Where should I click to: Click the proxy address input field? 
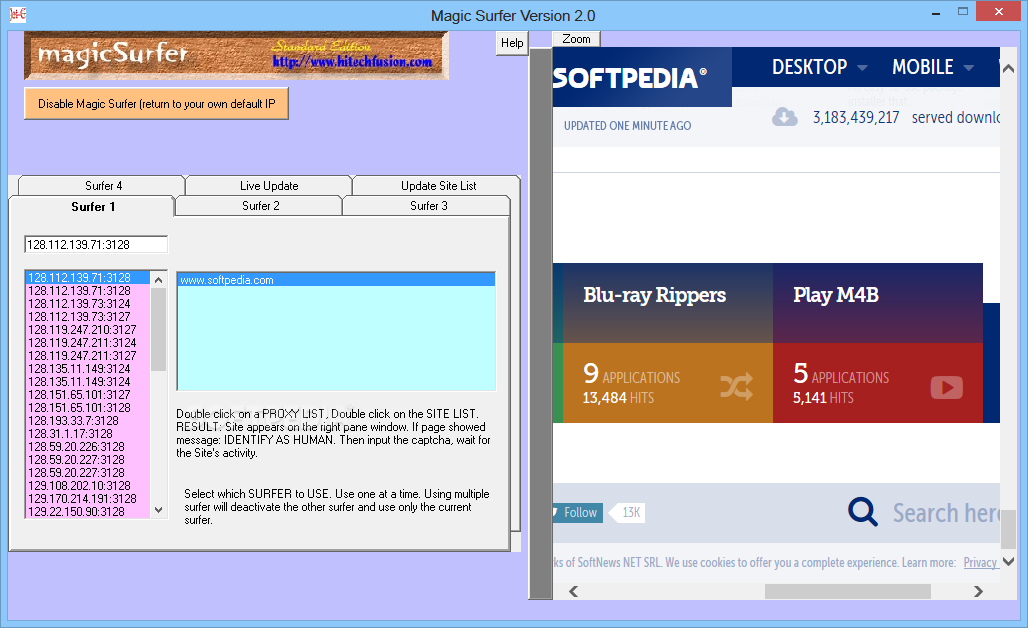click(96, 245)
